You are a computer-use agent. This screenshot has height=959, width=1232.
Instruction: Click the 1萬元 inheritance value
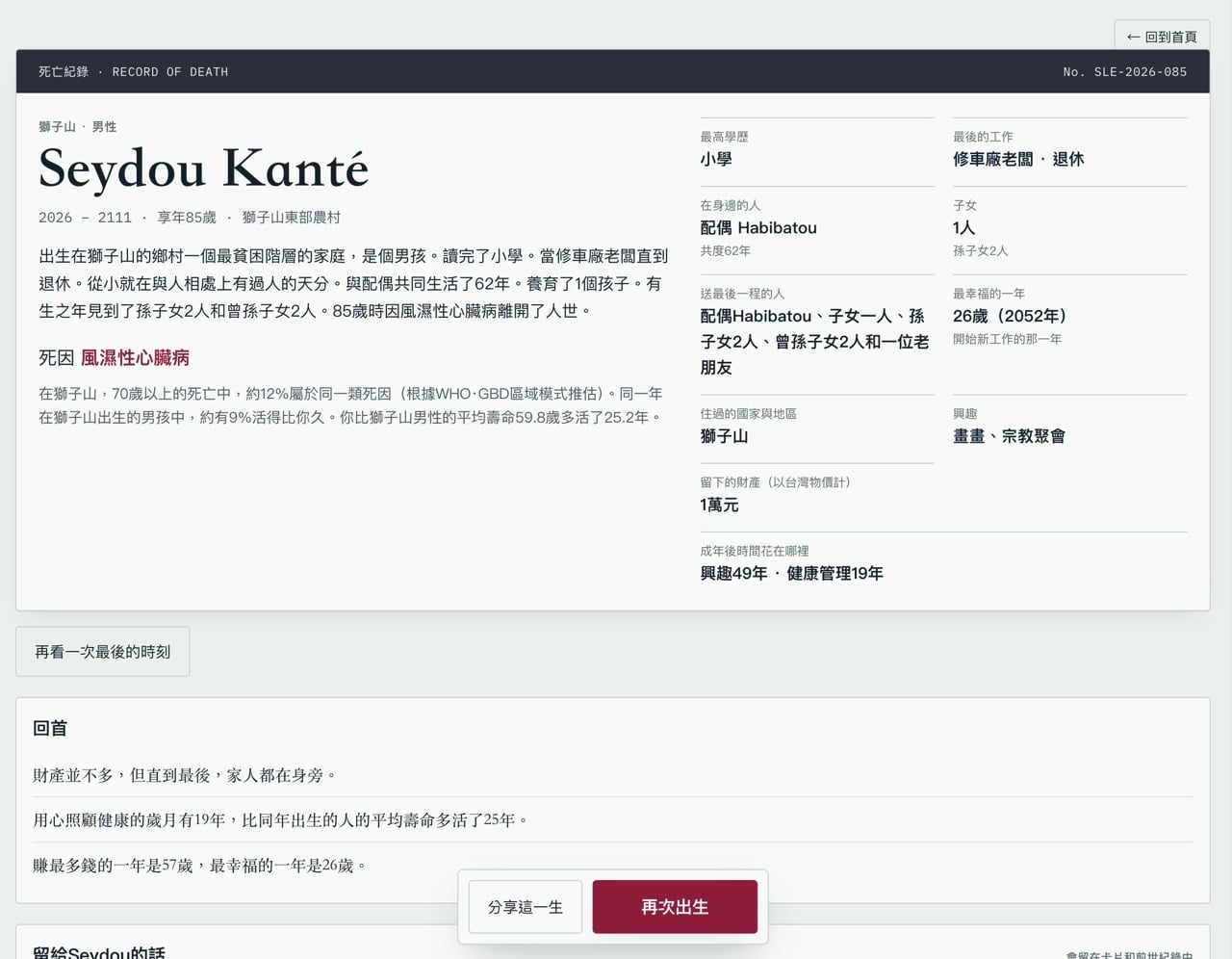pyautogui.click(x=719, y=505)
